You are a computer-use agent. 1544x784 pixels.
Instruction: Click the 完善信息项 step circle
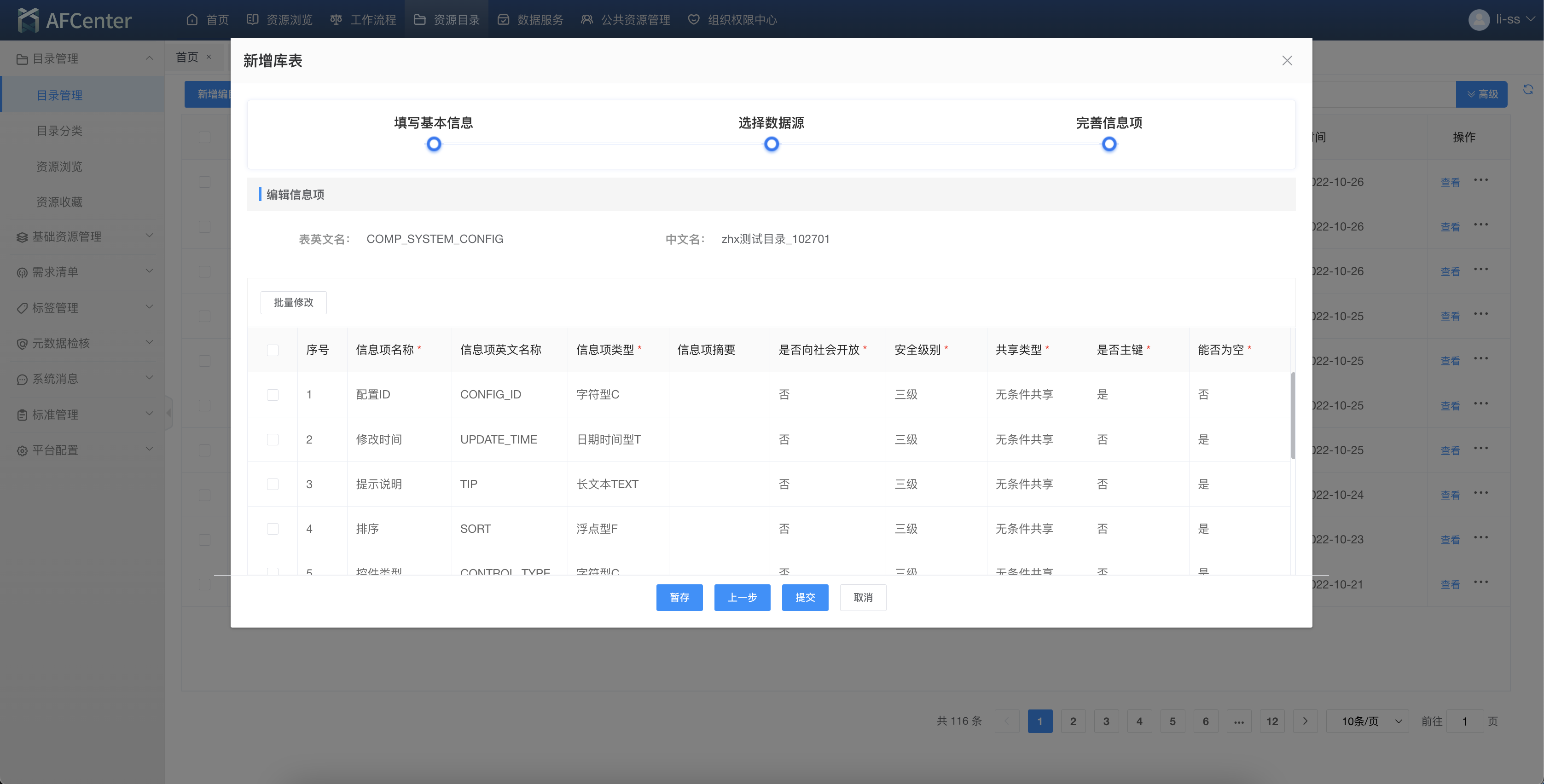(x=1109, y=144)
